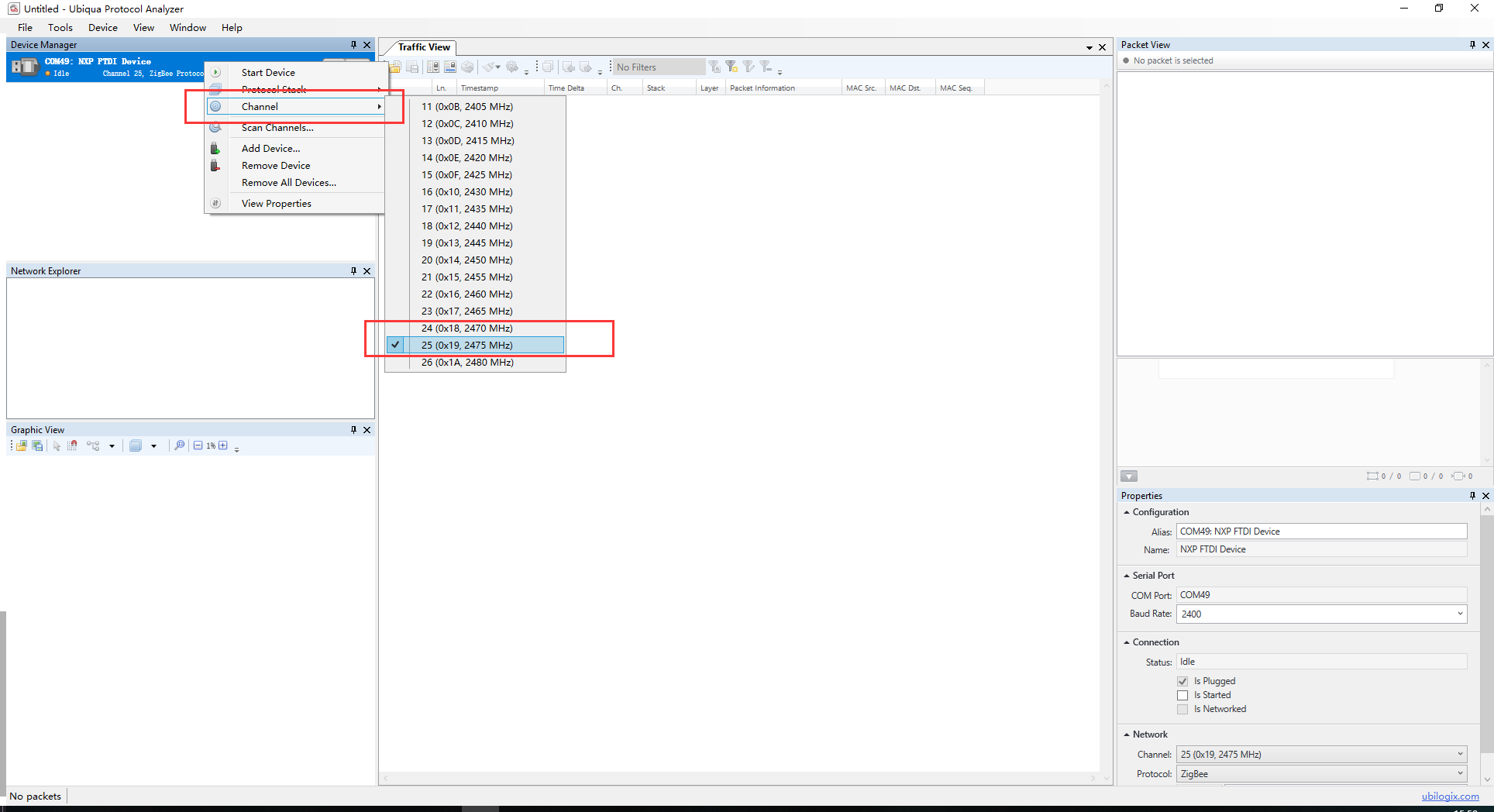Viewport: 1494px width, 812px height.
Task: Click open image icon in Graphic View toolbar
Action: tap(22, 446)
